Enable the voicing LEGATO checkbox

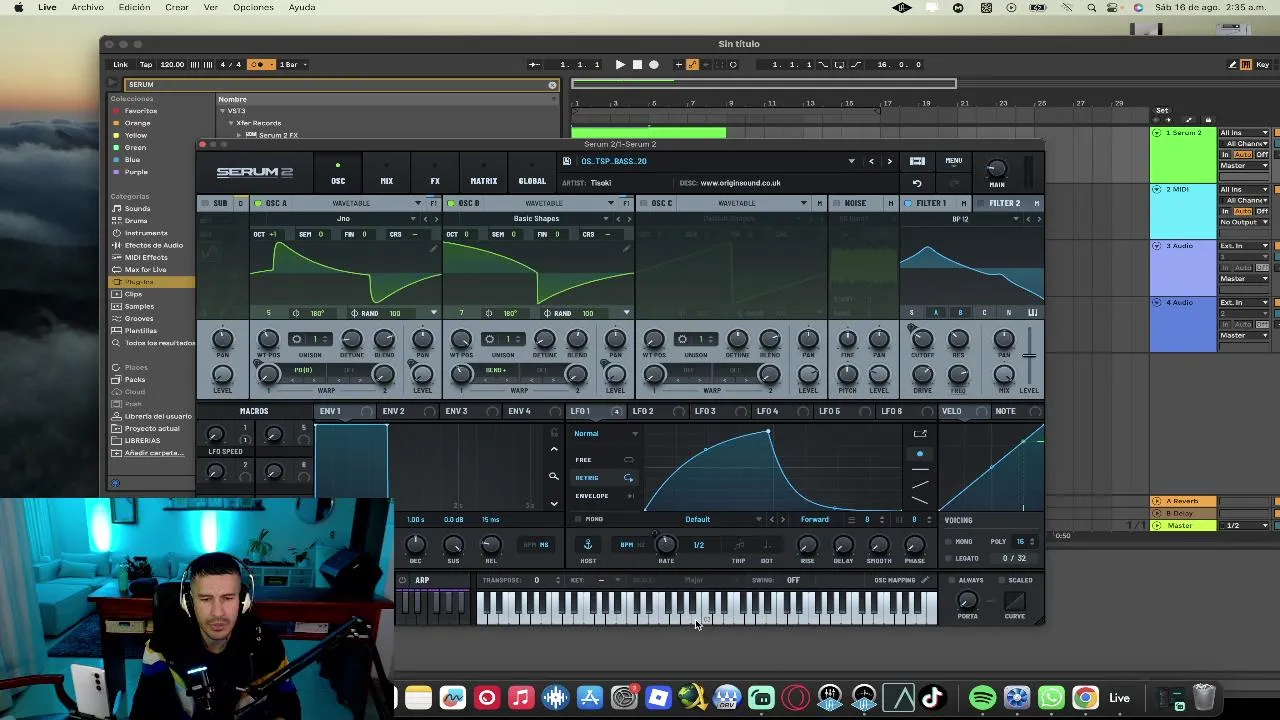(948, 558)
